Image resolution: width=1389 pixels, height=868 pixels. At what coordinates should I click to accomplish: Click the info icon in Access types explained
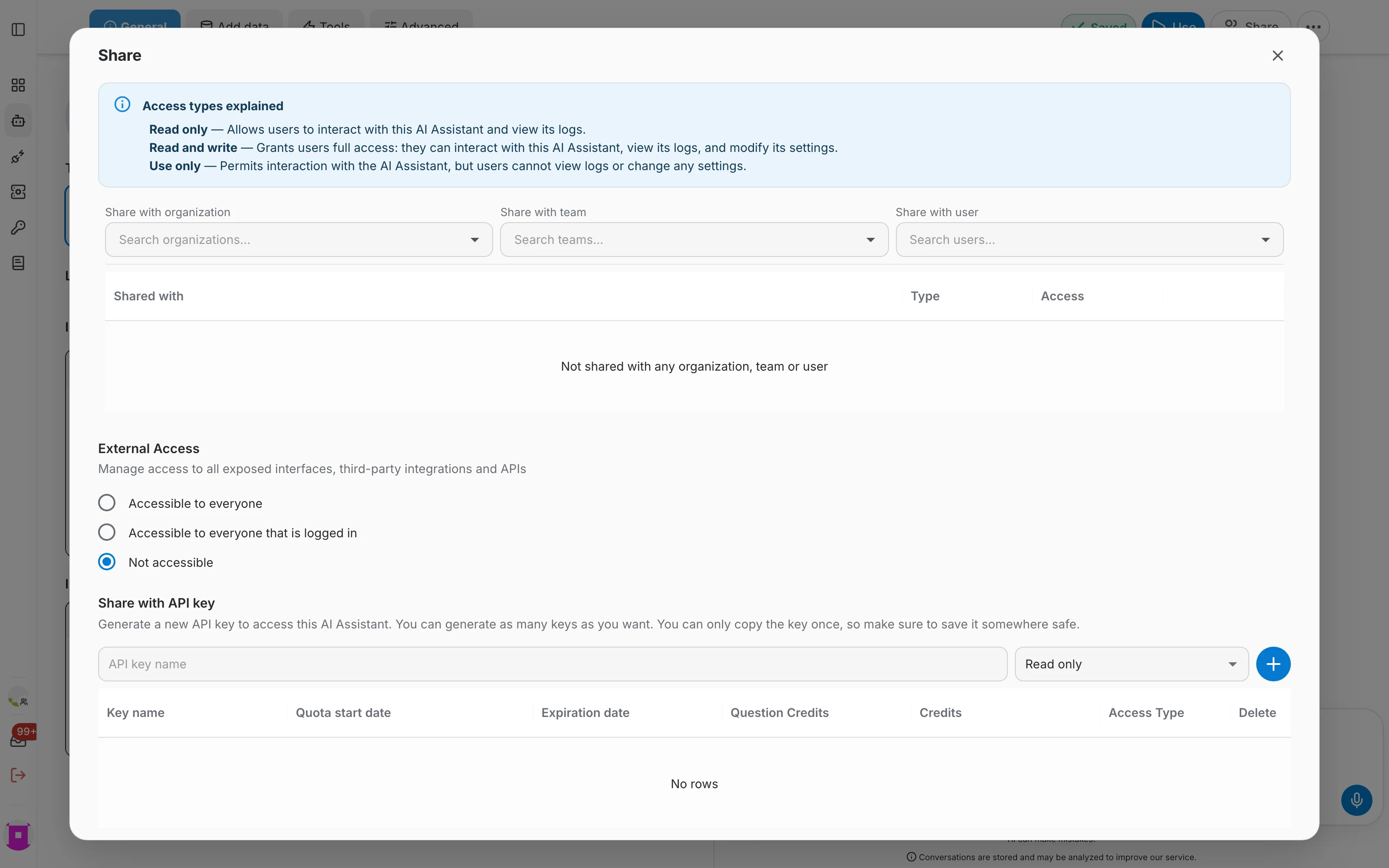click(x=122, y=105)
